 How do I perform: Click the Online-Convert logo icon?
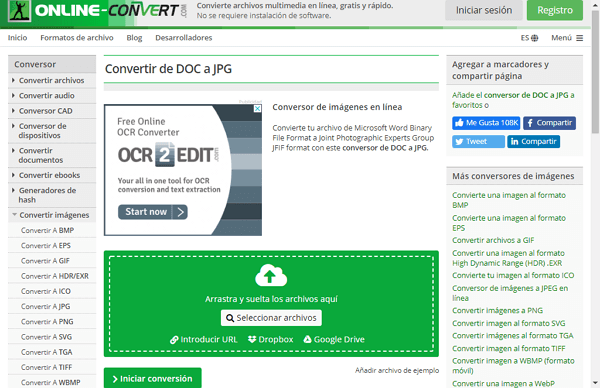(19, 10)
